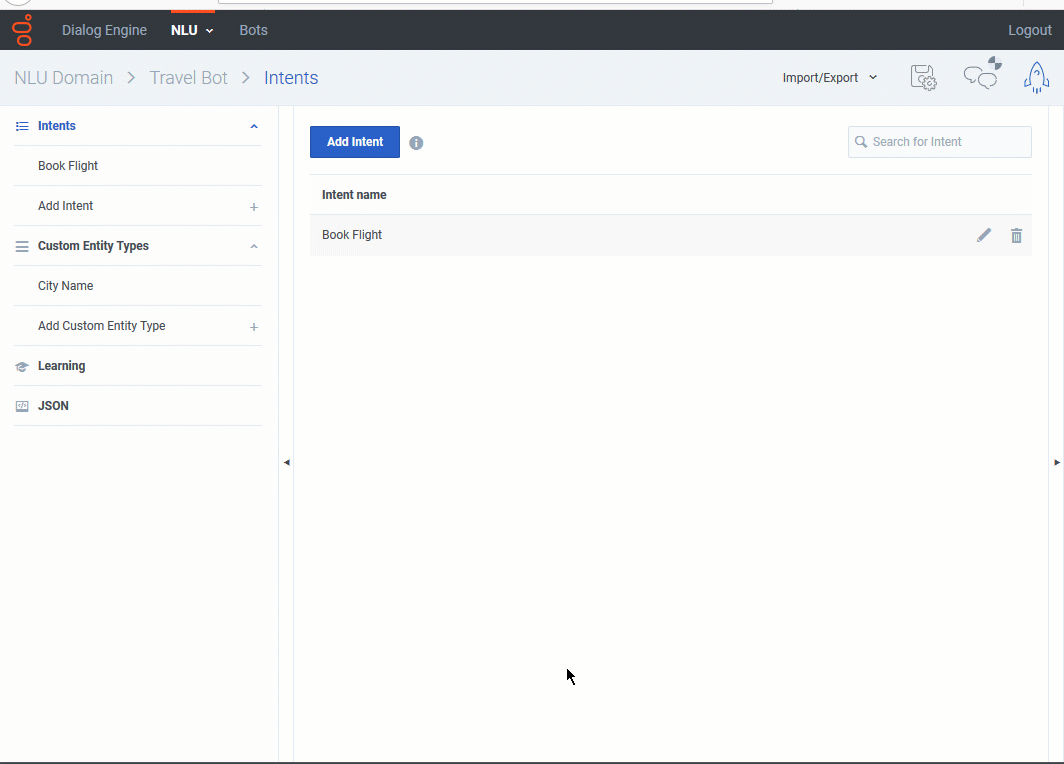The height and width of the screenshot is (764, 1064).
Task: Click the plus icon beside Add Intent
Action: click(254, 207)
